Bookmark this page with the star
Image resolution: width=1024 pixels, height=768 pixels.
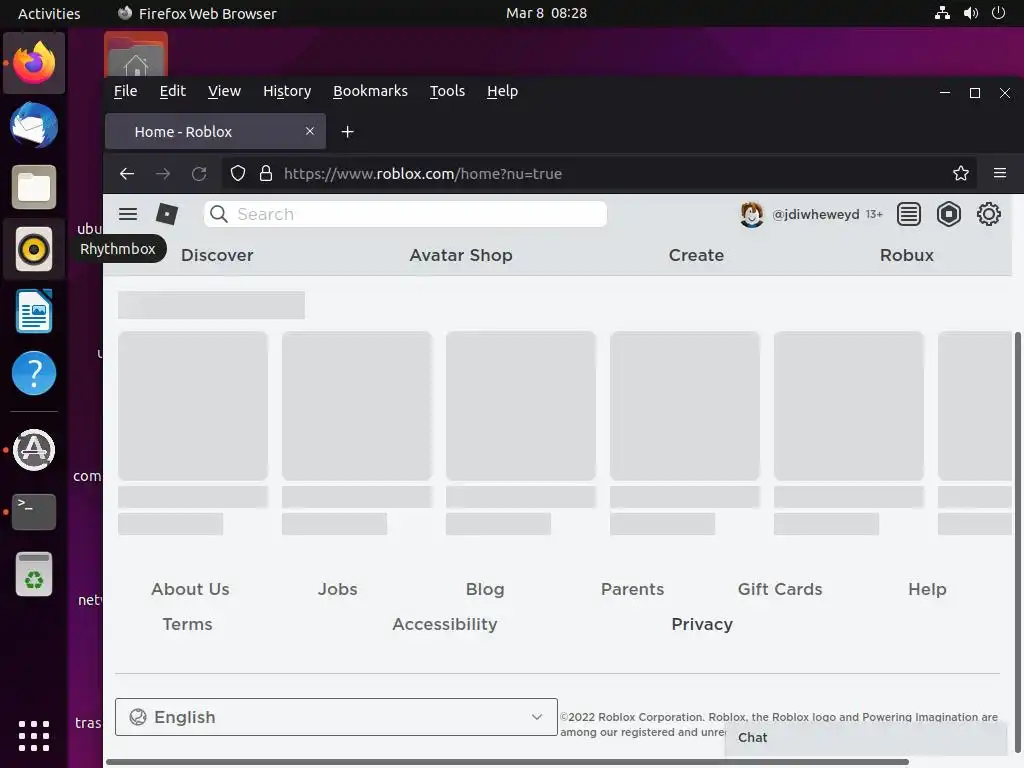pos(961,174)
